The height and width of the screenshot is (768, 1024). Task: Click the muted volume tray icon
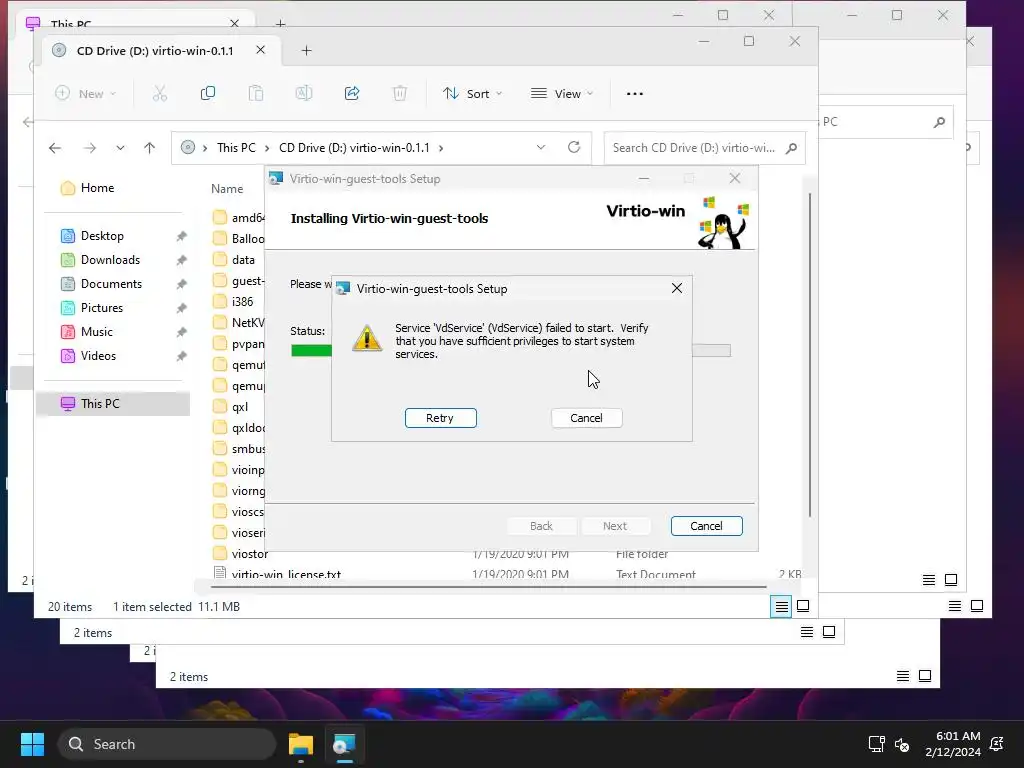[903, 744]
